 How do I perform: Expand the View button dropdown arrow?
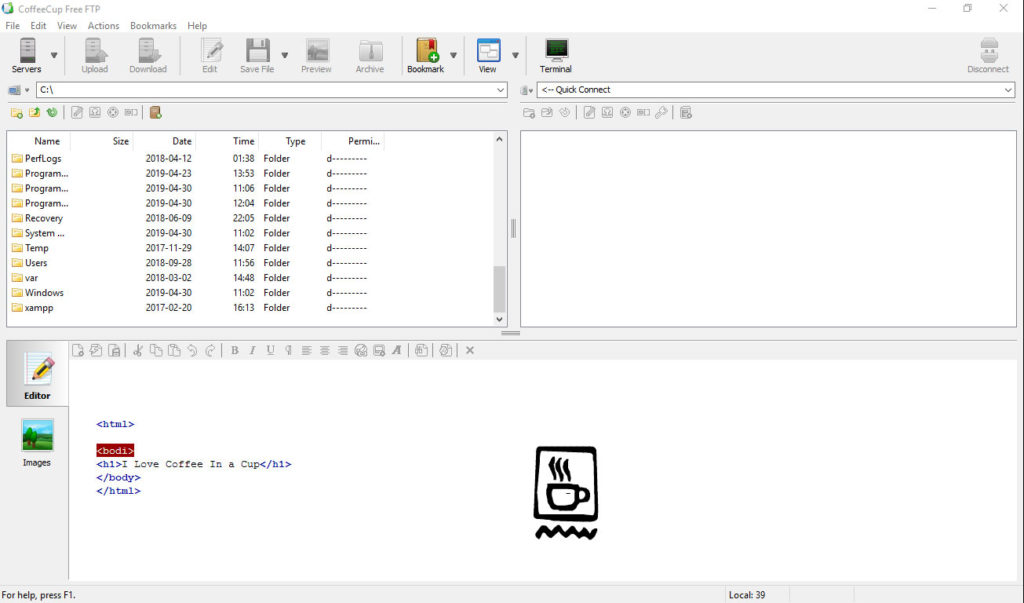pyautogui.click(x=516, y=55)
